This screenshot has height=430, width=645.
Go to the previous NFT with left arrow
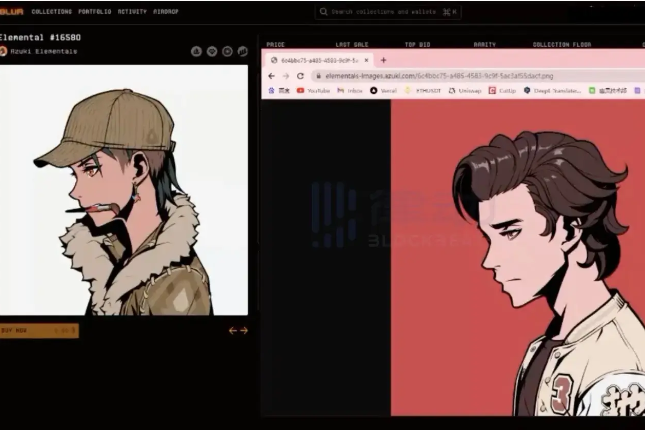233,330
